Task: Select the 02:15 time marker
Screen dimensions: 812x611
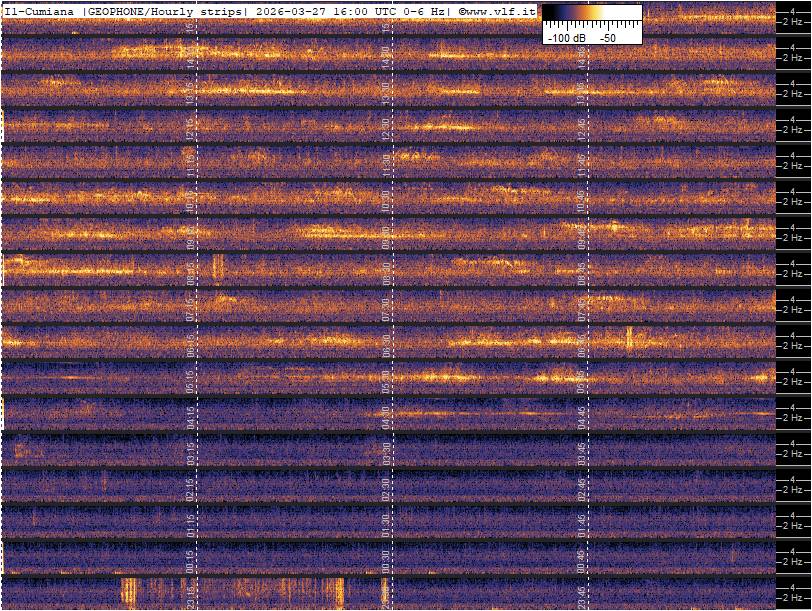Action: 190,488
